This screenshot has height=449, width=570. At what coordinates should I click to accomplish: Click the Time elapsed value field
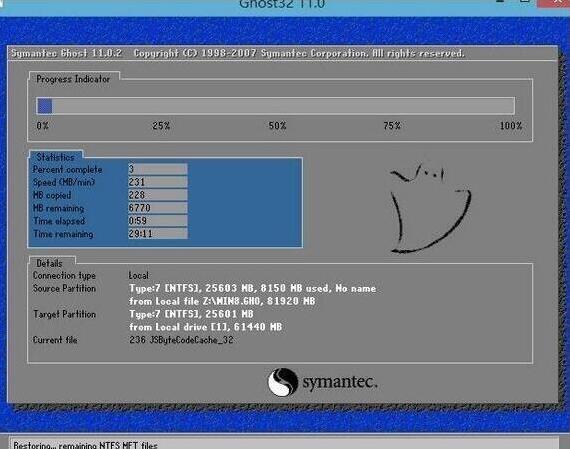(x=158, y=221)
